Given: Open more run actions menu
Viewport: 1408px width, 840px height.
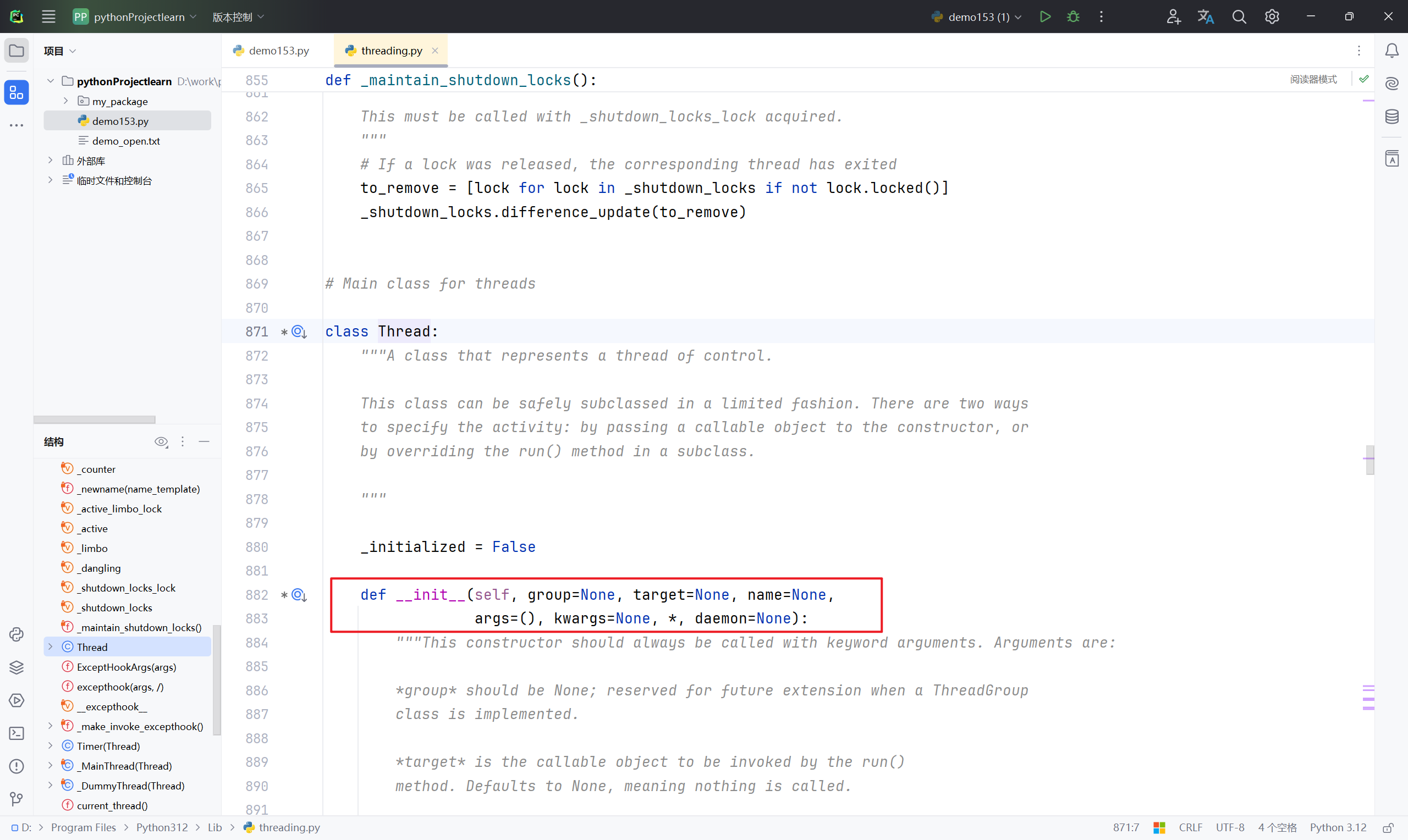Looking at the screenshot, I should pos(1101,16).
